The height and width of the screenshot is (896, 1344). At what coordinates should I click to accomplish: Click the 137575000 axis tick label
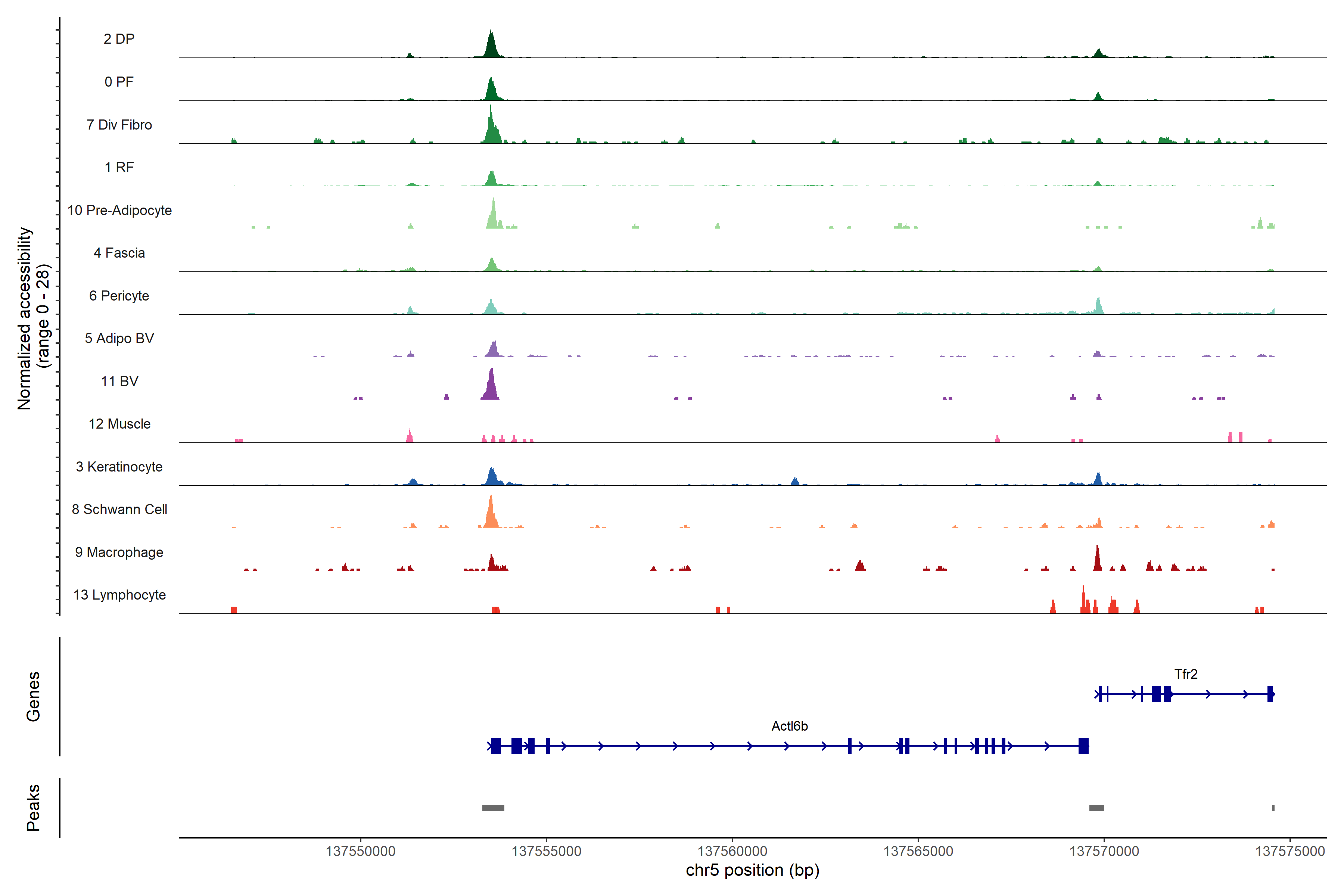[x=1290, y=852]
